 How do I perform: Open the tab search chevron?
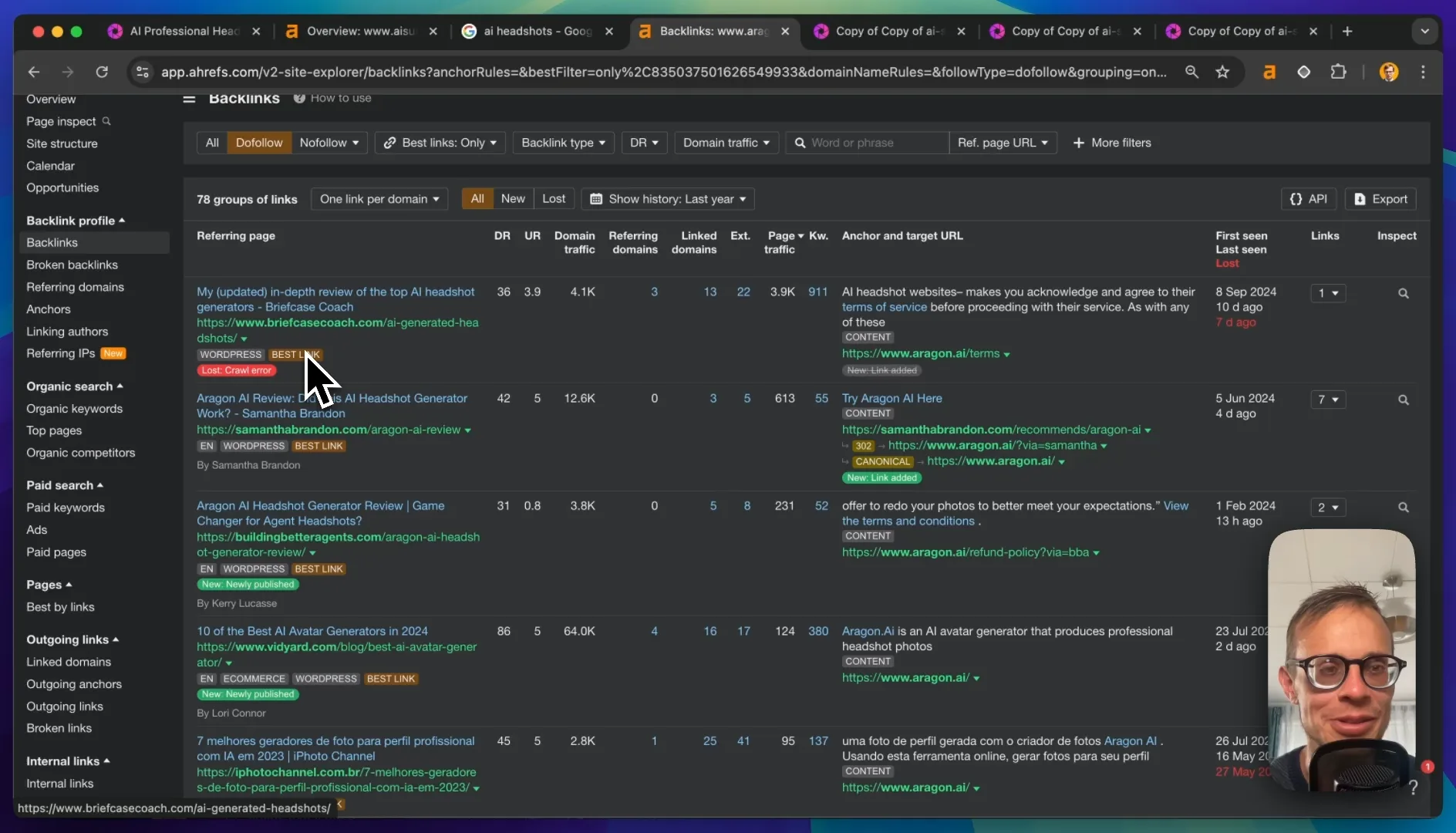(1424, 31)
